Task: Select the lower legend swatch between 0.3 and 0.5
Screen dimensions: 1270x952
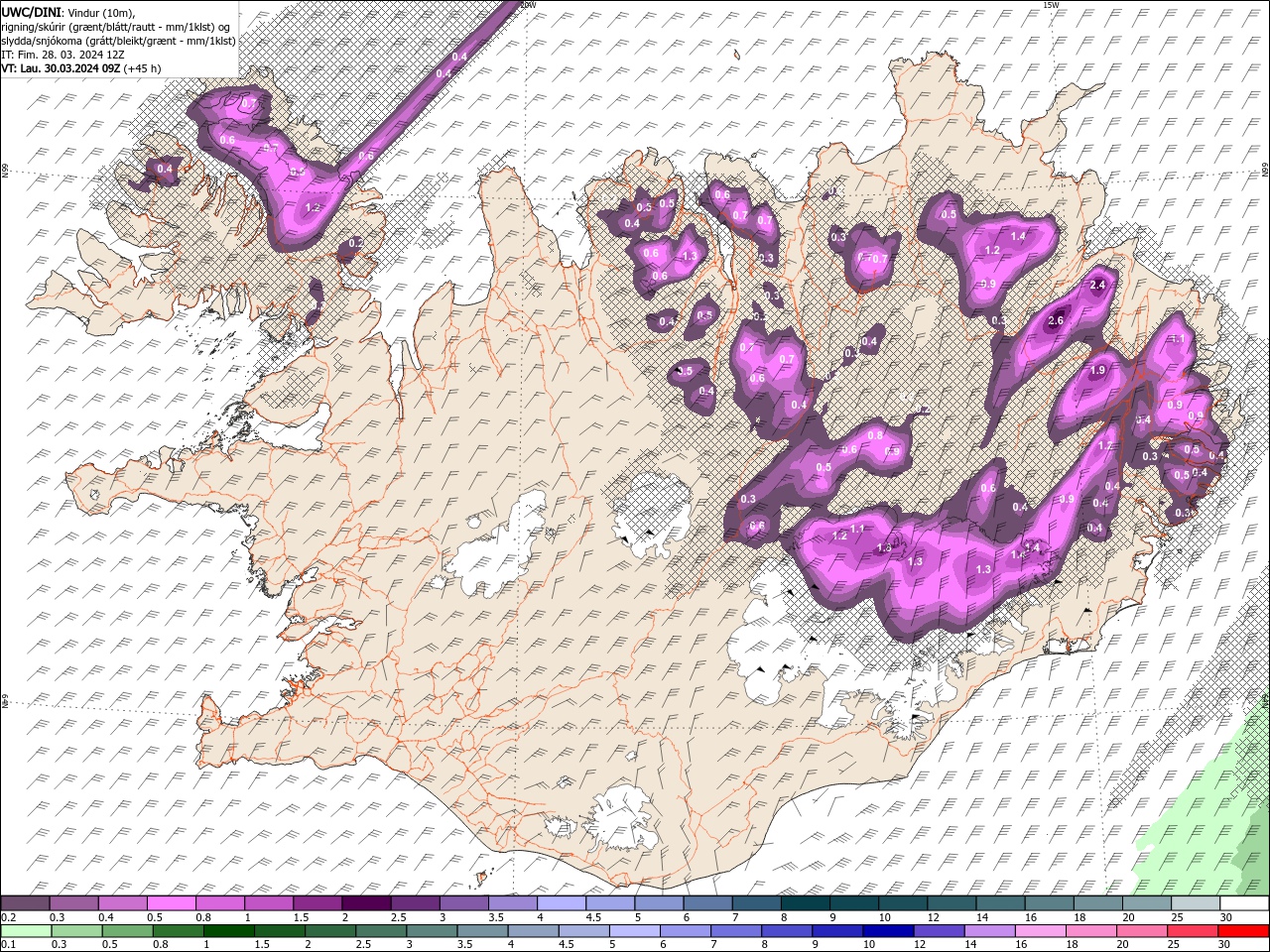Action: pos(76,931)
